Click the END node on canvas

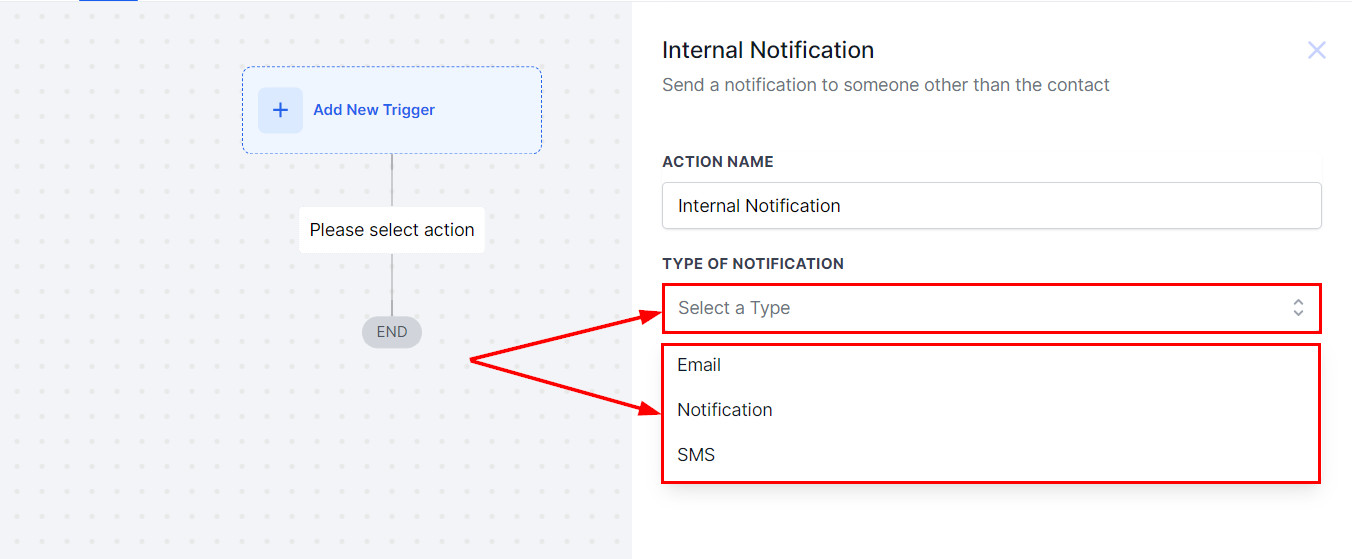click(x=392, y=332)
